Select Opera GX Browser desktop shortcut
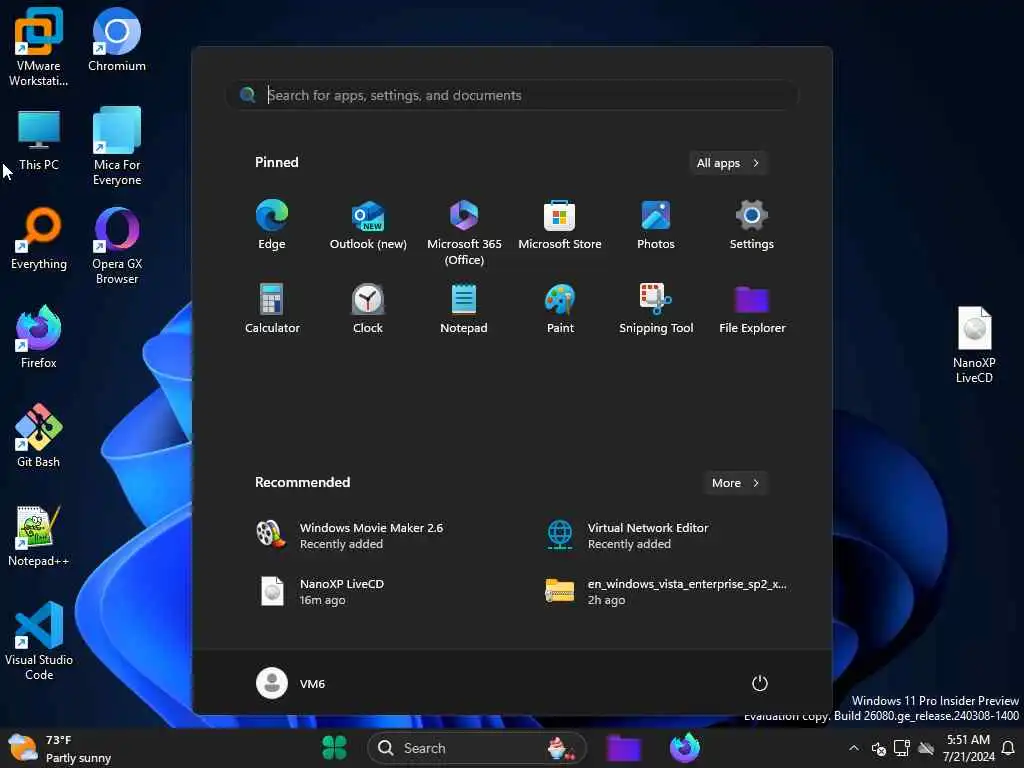This screenshot has width=1024, height=768. 117,246
